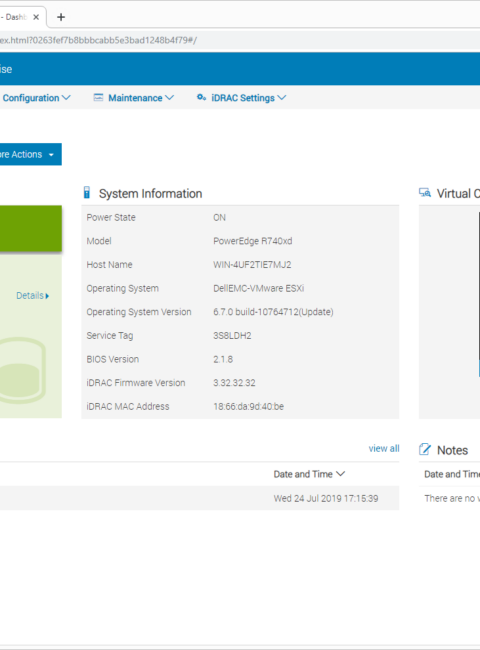Click the Service Tag label

click(x=110, y=336)
